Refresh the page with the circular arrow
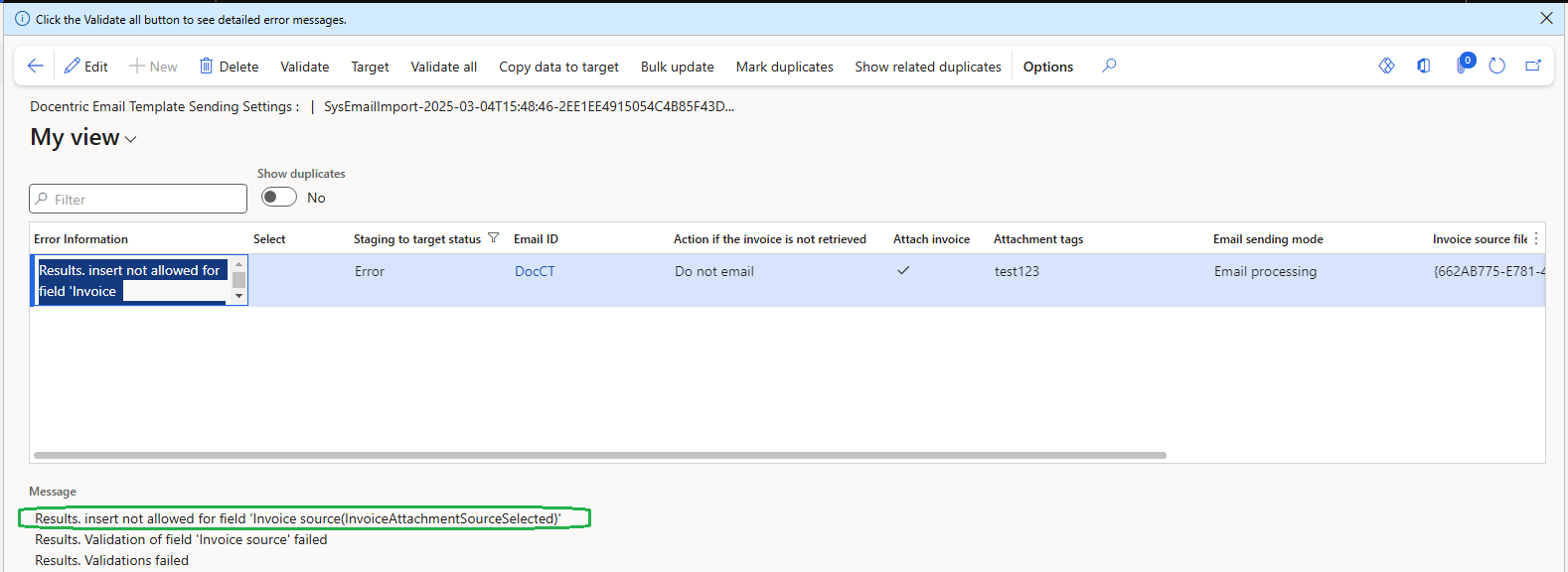Screen dimensions: 1568x572 coord(1497,66)
